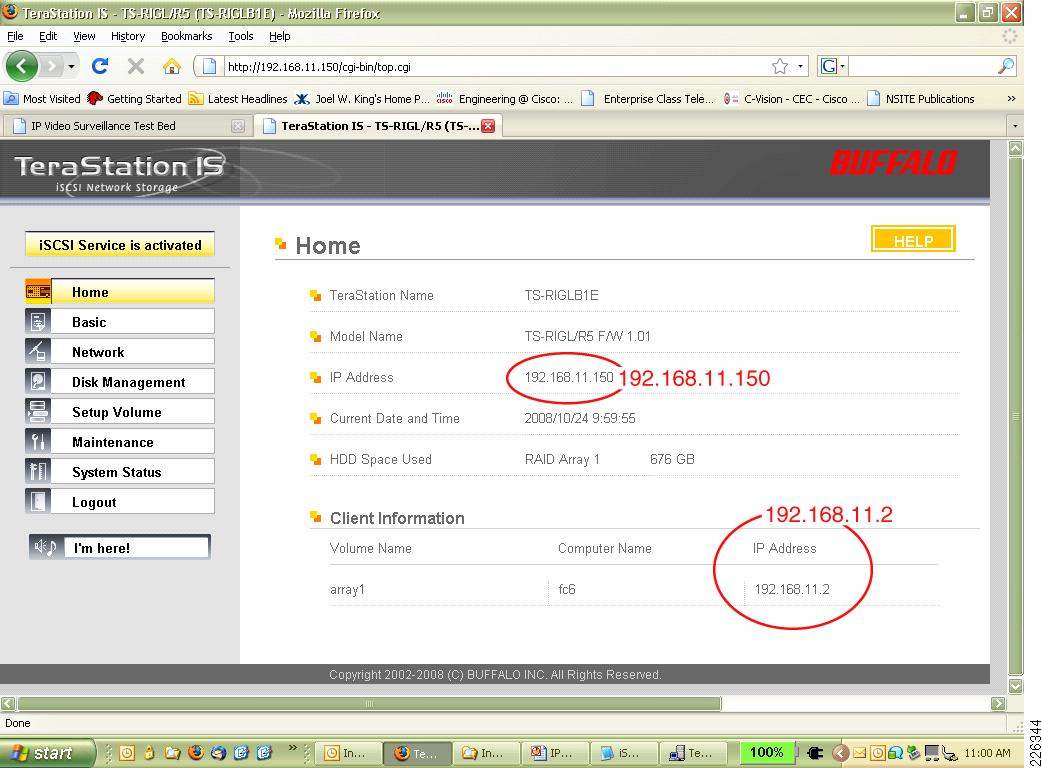Screen dimensions: 1042x768
Task: Open the C-Vision - CEC - Cisco bookmark
Action: pyautogui.click(x=791, y=99)
